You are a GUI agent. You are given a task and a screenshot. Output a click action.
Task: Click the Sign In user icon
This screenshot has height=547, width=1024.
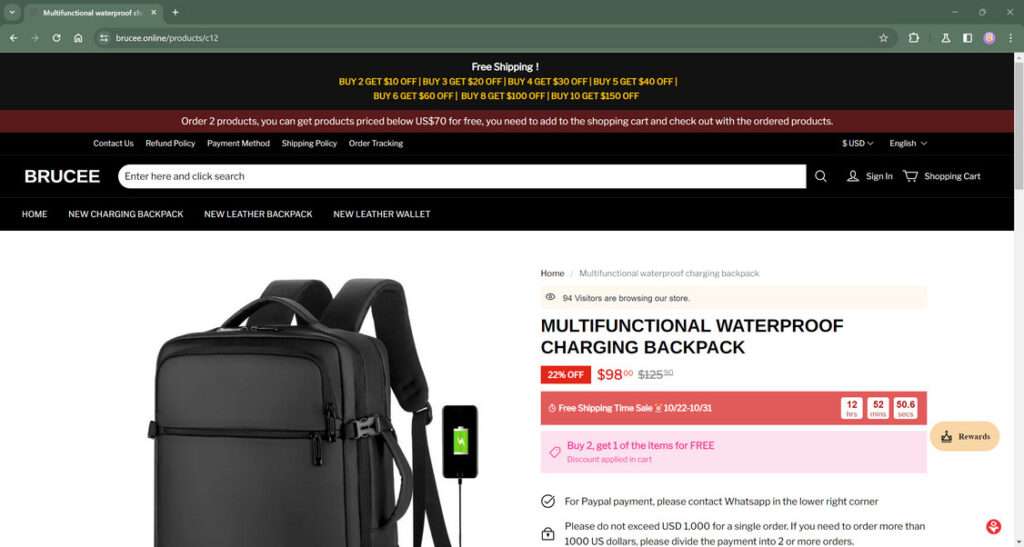[852, 176]
